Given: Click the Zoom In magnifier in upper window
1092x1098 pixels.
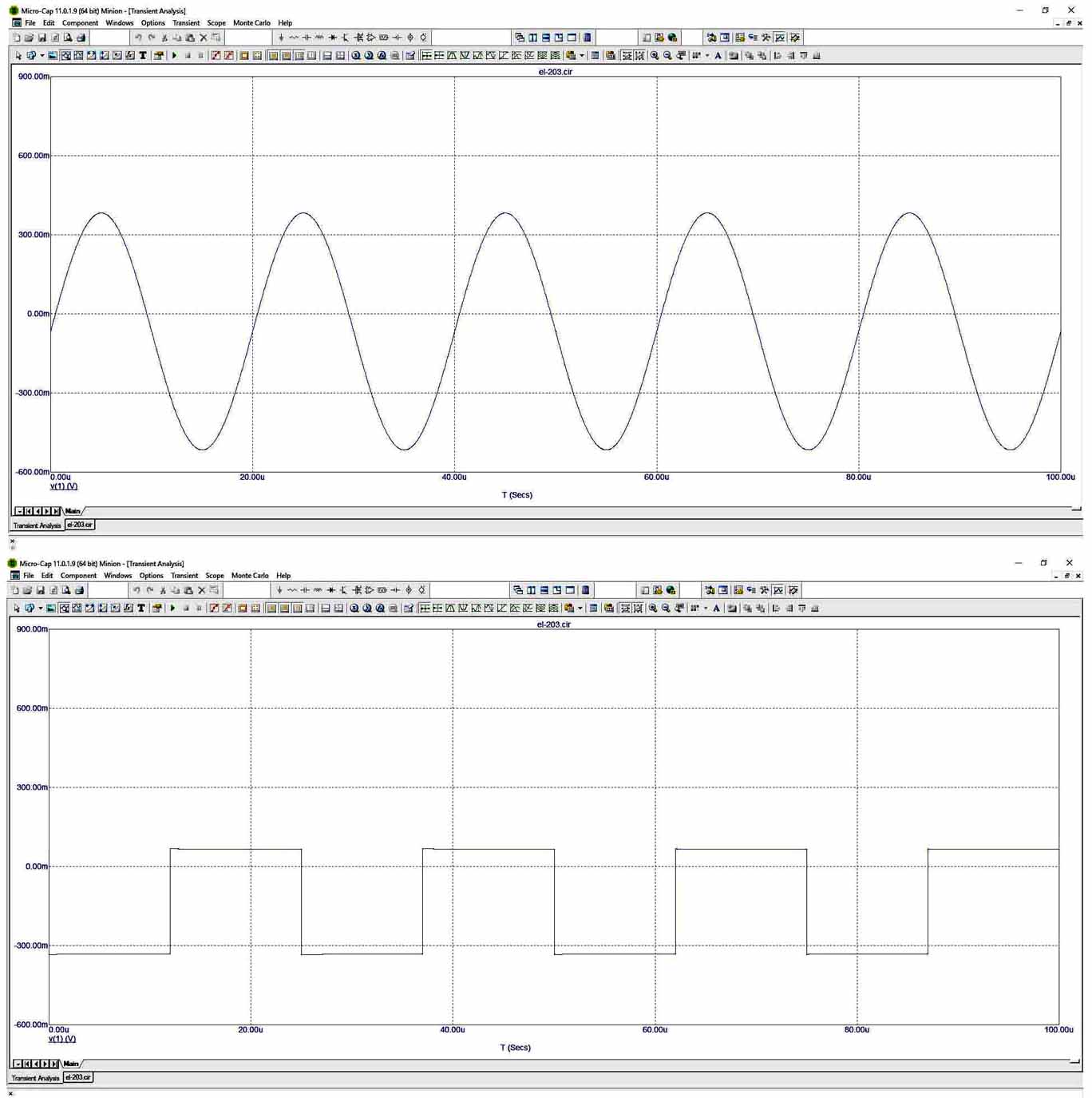Looking at the screenshot, I should point(655,56).
